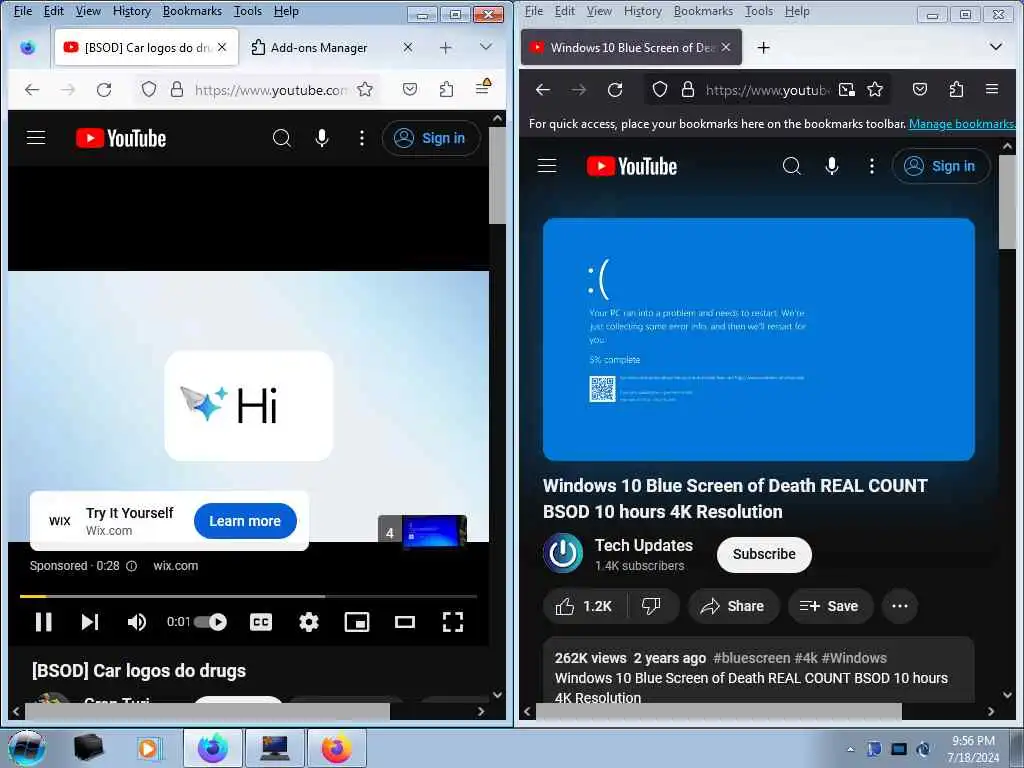Pause the video in the left window

pos(44,622)
